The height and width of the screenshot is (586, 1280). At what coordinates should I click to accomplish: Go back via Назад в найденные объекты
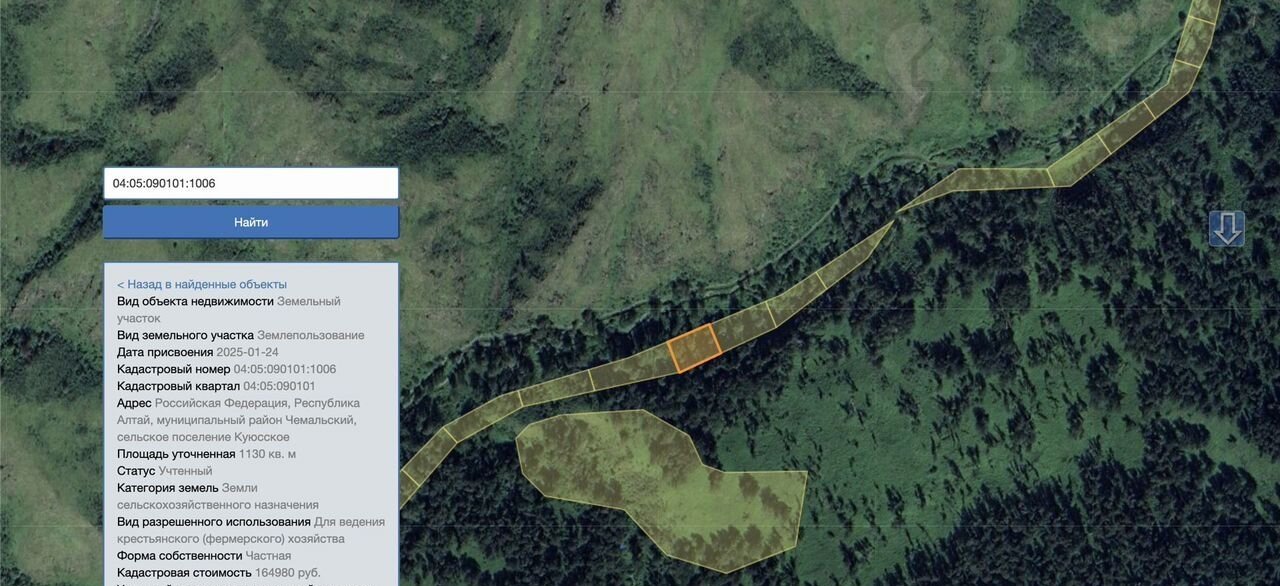click(202, 284)
